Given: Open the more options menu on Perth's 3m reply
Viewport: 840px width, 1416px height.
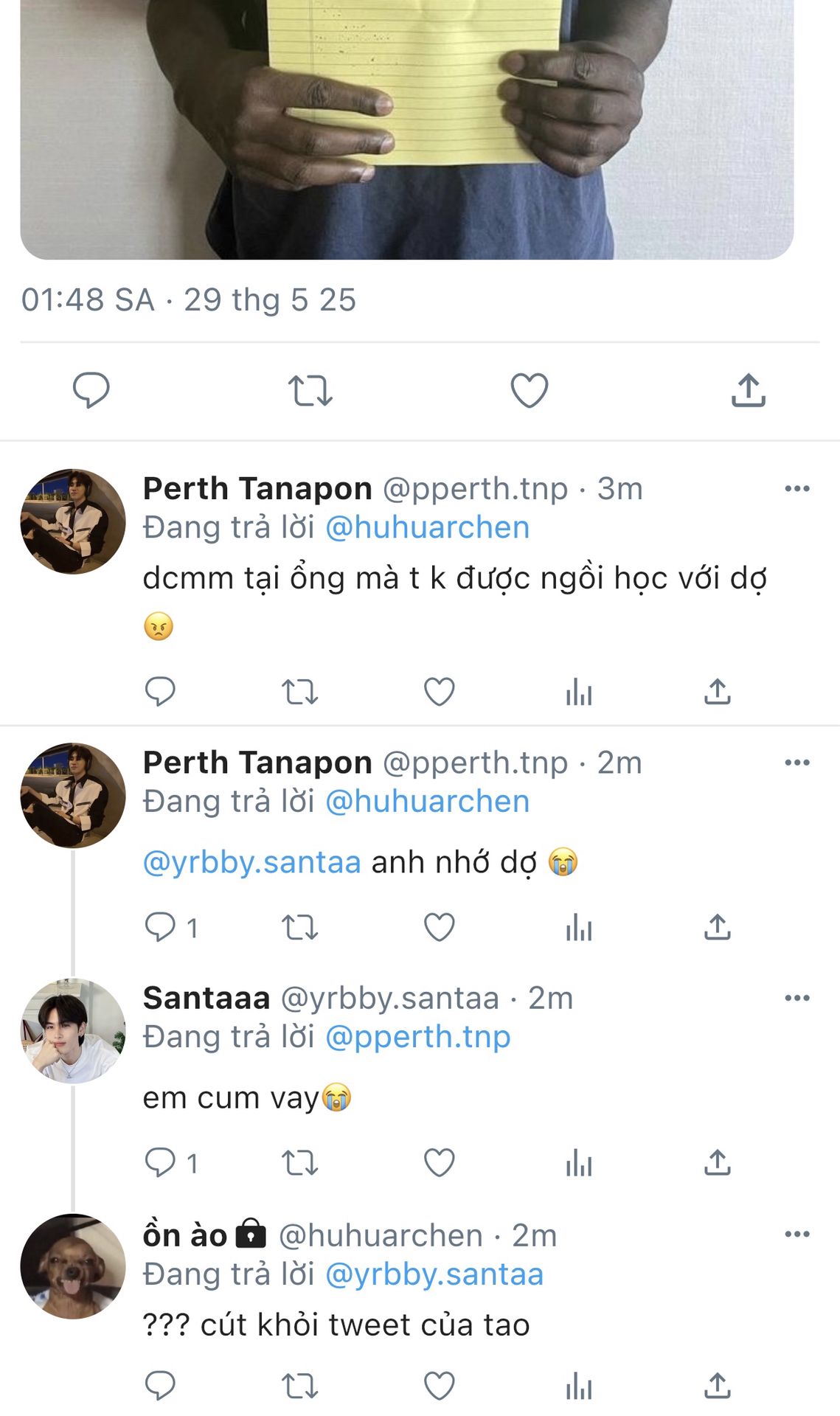Looking at the screenshot, I should tap(796, 489).
